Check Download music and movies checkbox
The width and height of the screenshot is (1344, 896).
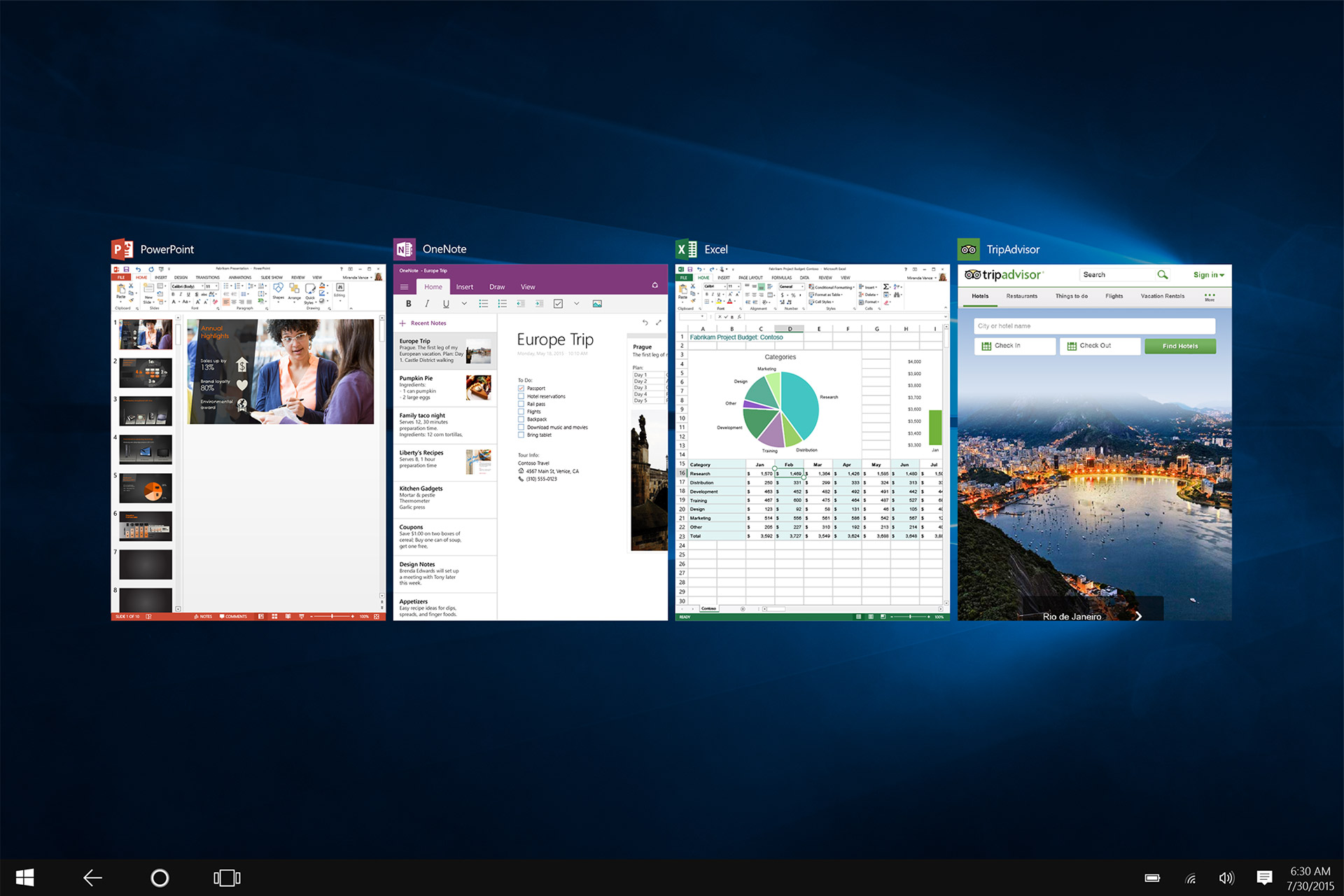521,427
